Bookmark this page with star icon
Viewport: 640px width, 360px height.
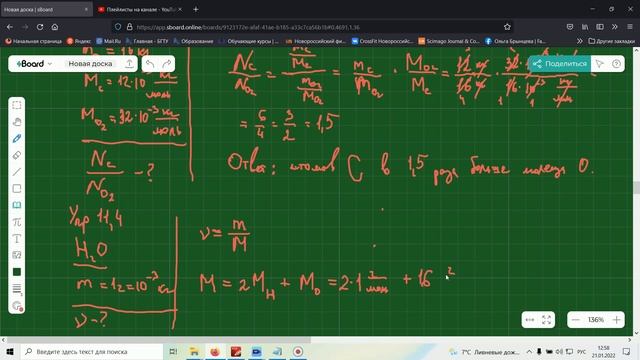(x=507, y=27)
